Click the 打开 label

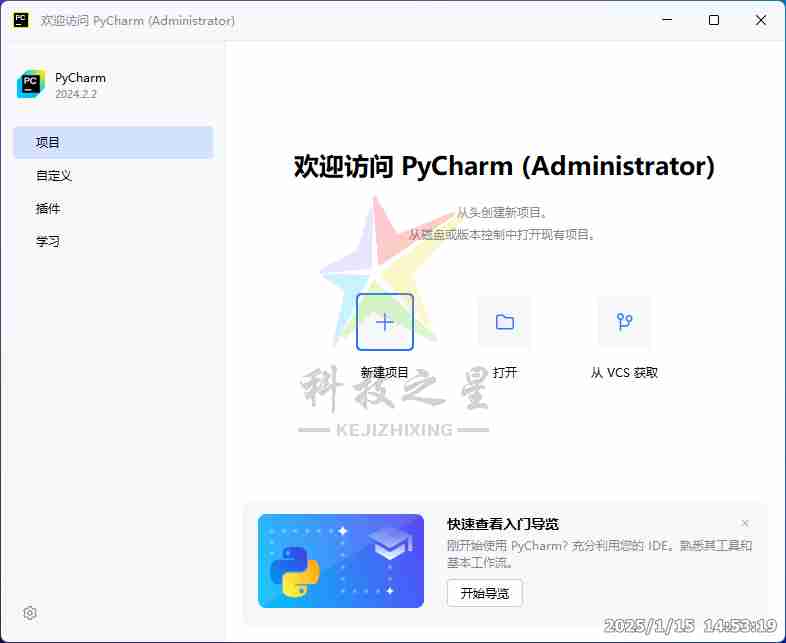point(504,372)
